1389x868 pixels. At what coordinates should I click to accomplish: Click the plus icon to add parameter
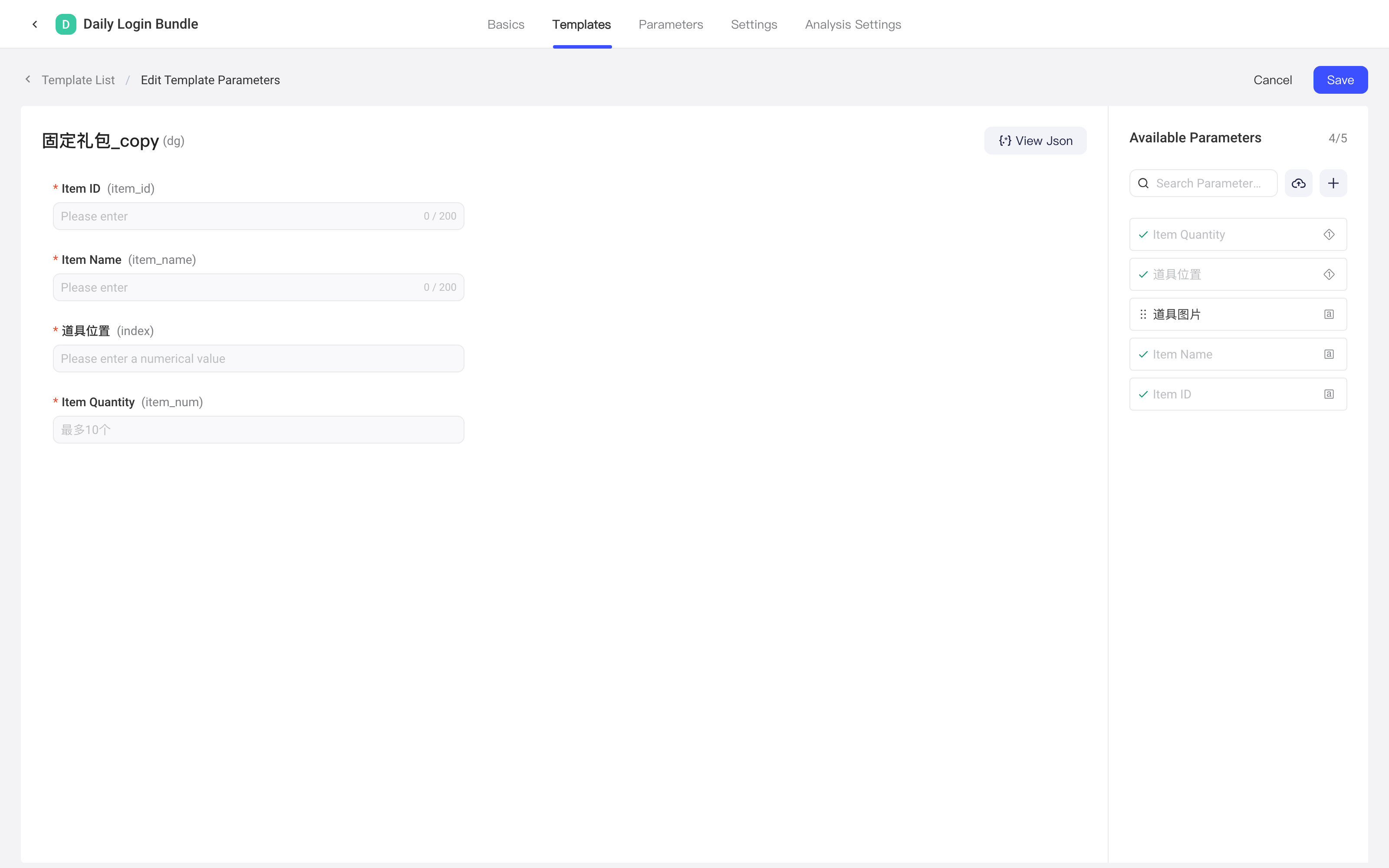[x=1333, y=183]
